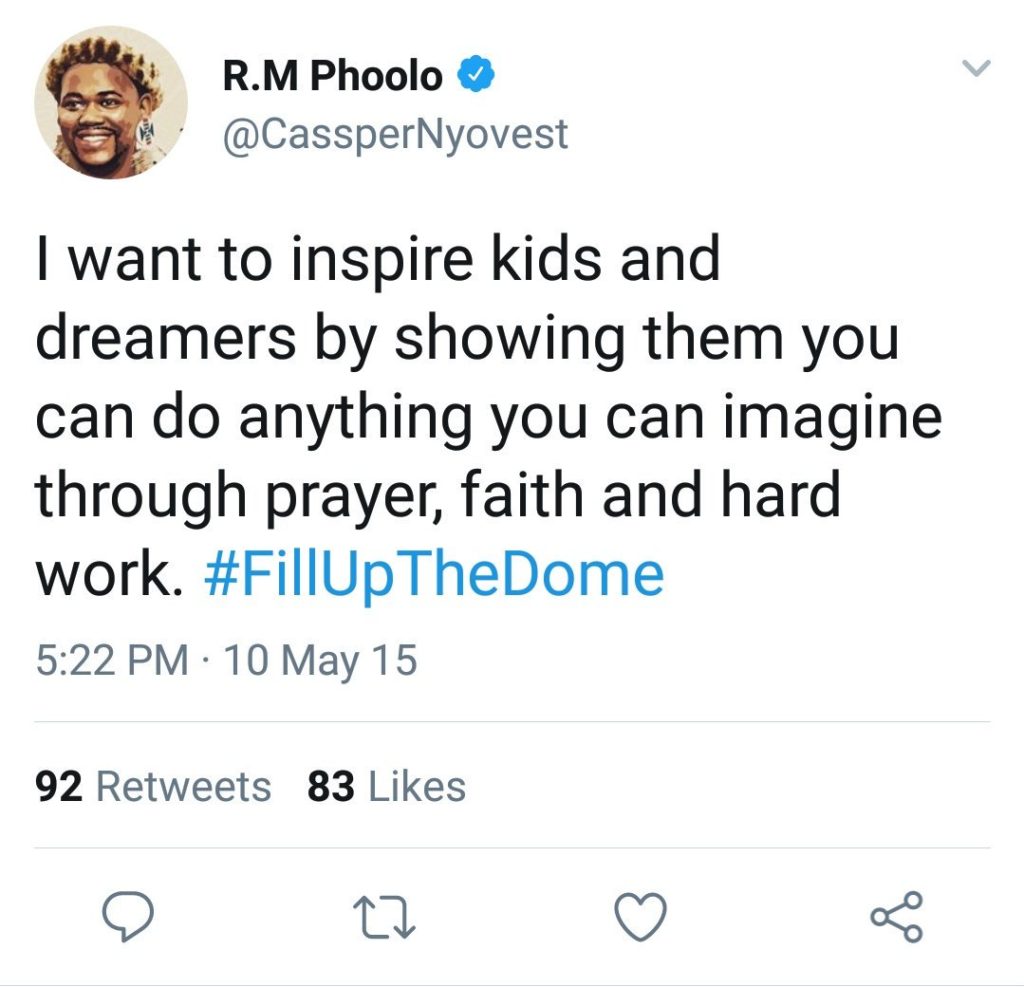This screenshot has height=987, width=1024.
Task: Like the tweet with the heart icon
Action: (641, 916)
